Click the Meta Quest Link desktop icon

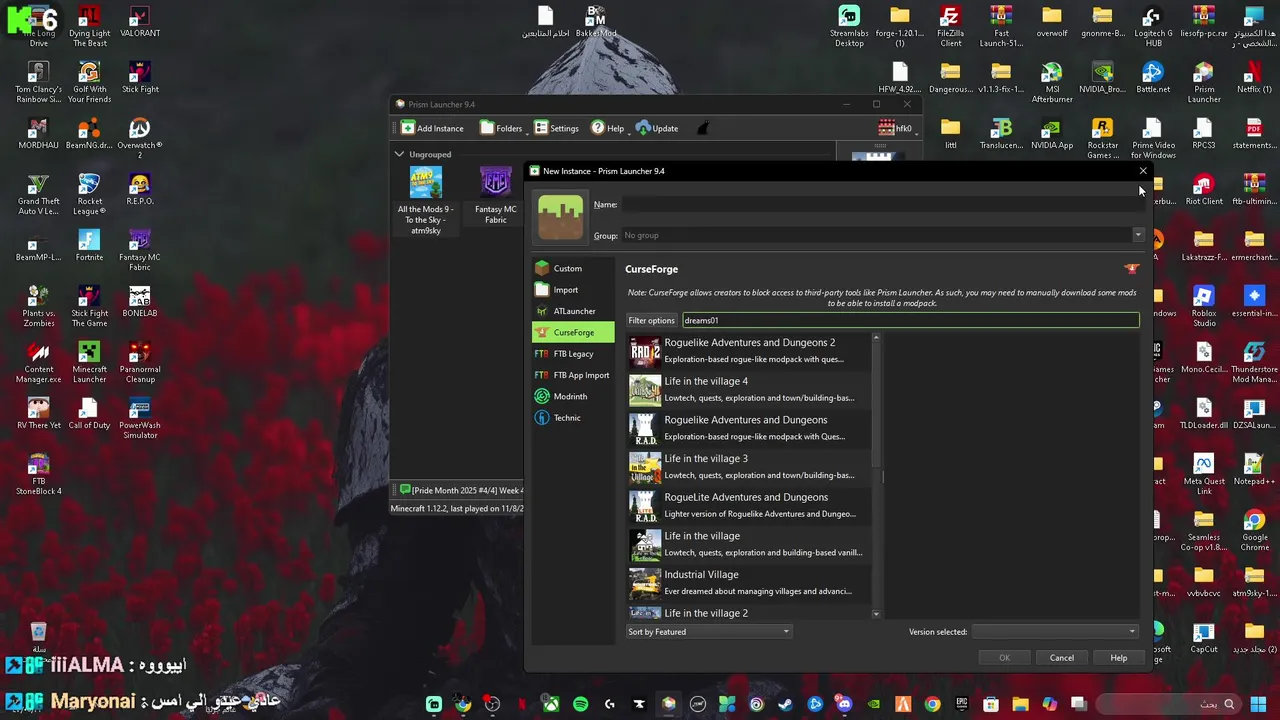point(1204,475)
